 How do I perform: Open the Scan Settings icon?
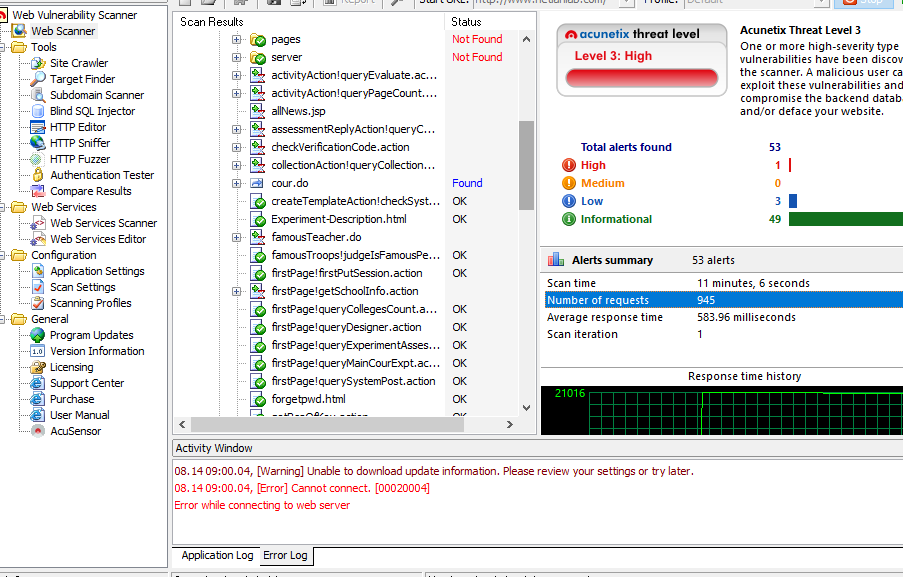click(38, 287)
